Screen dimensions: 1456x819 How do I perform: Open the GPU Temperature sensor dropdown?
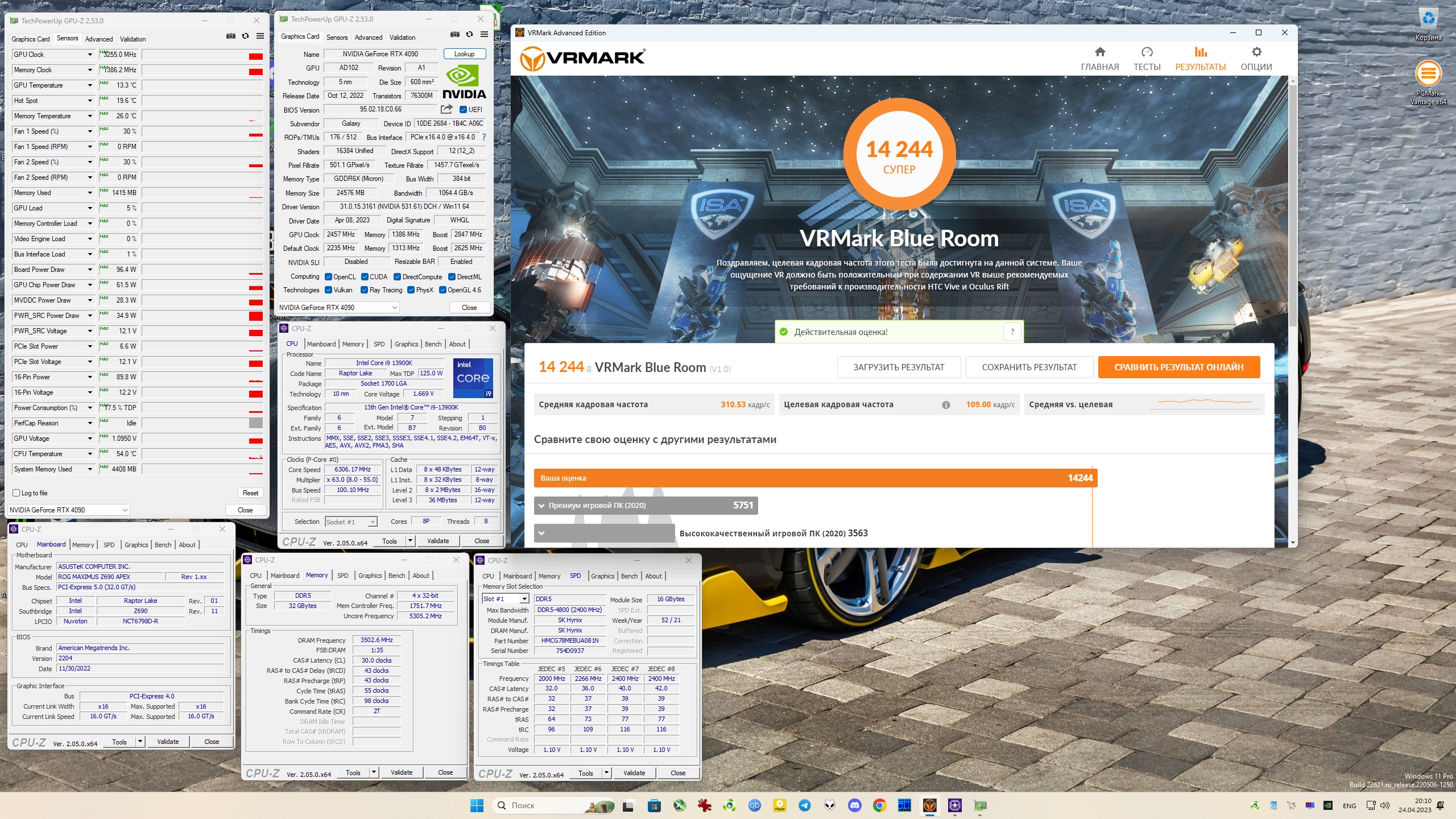point(90,85)
